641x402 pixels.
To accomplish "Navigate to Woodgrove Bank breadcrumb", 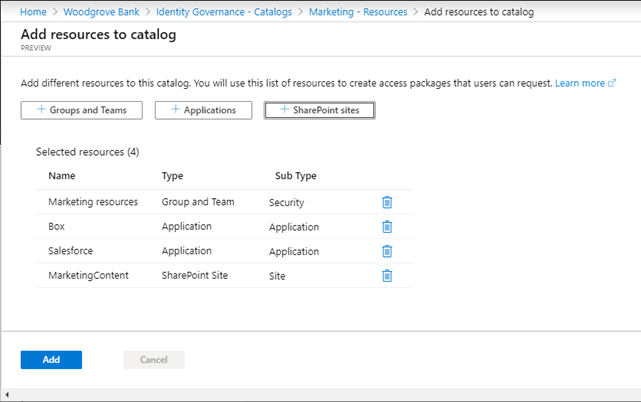I will coord(102,12).
